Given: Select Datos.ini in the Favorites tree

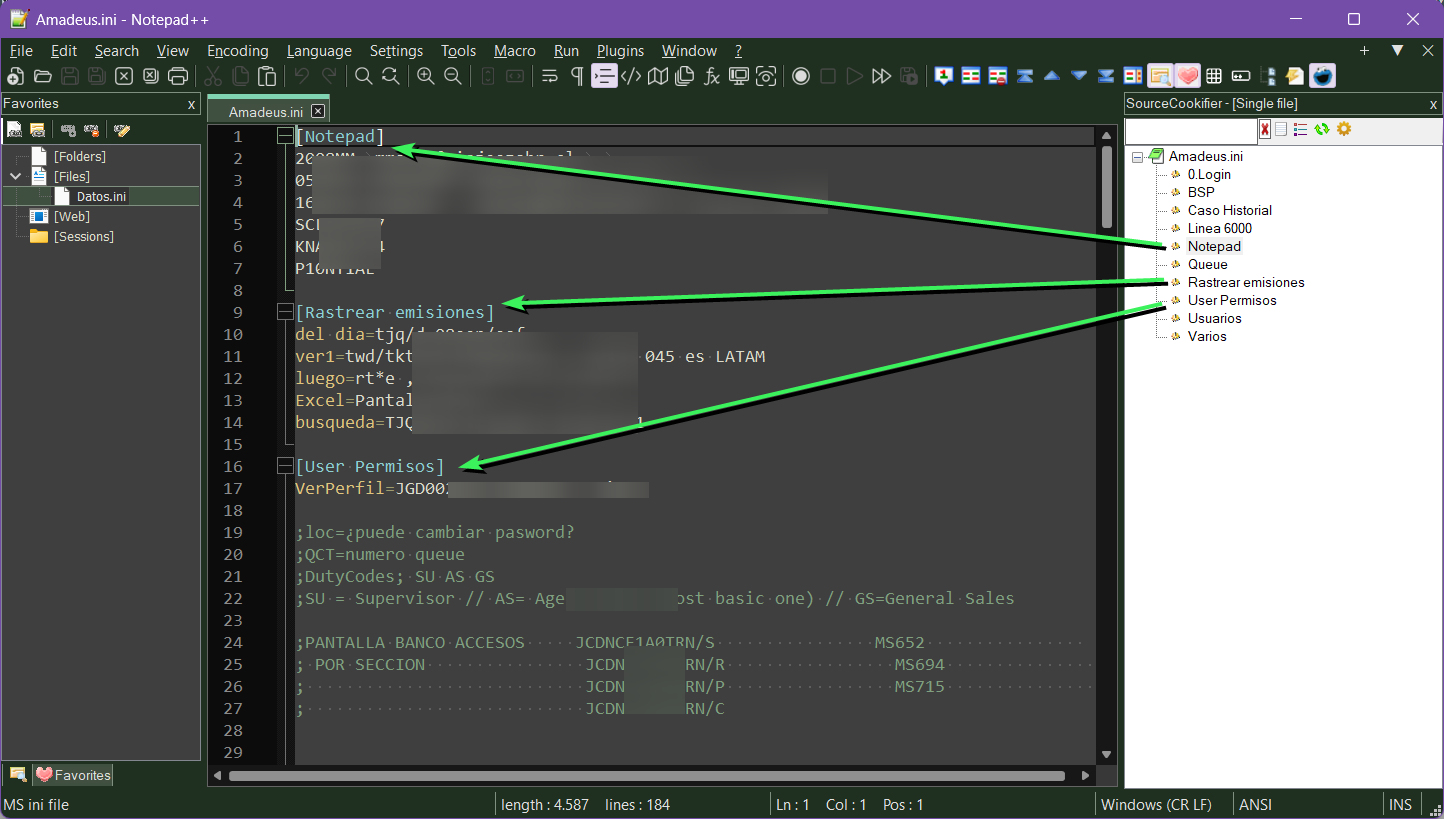Looking at the screenshot, I should coord(101,197).
